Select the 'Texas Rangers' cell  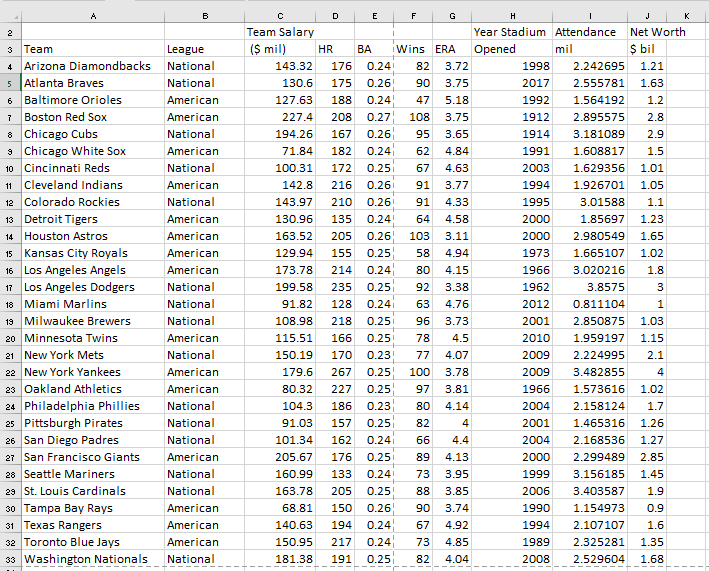tap(93, 525)
